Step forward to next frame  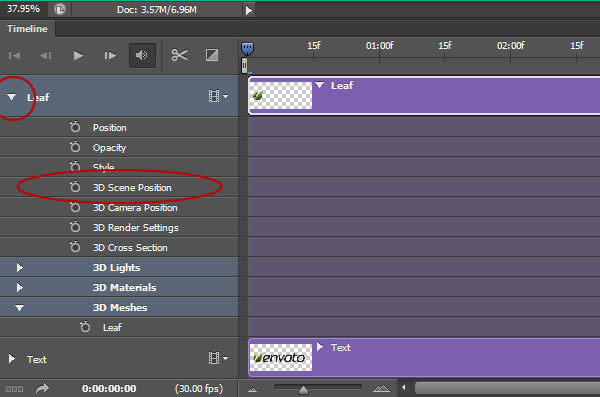click(110, 56)
